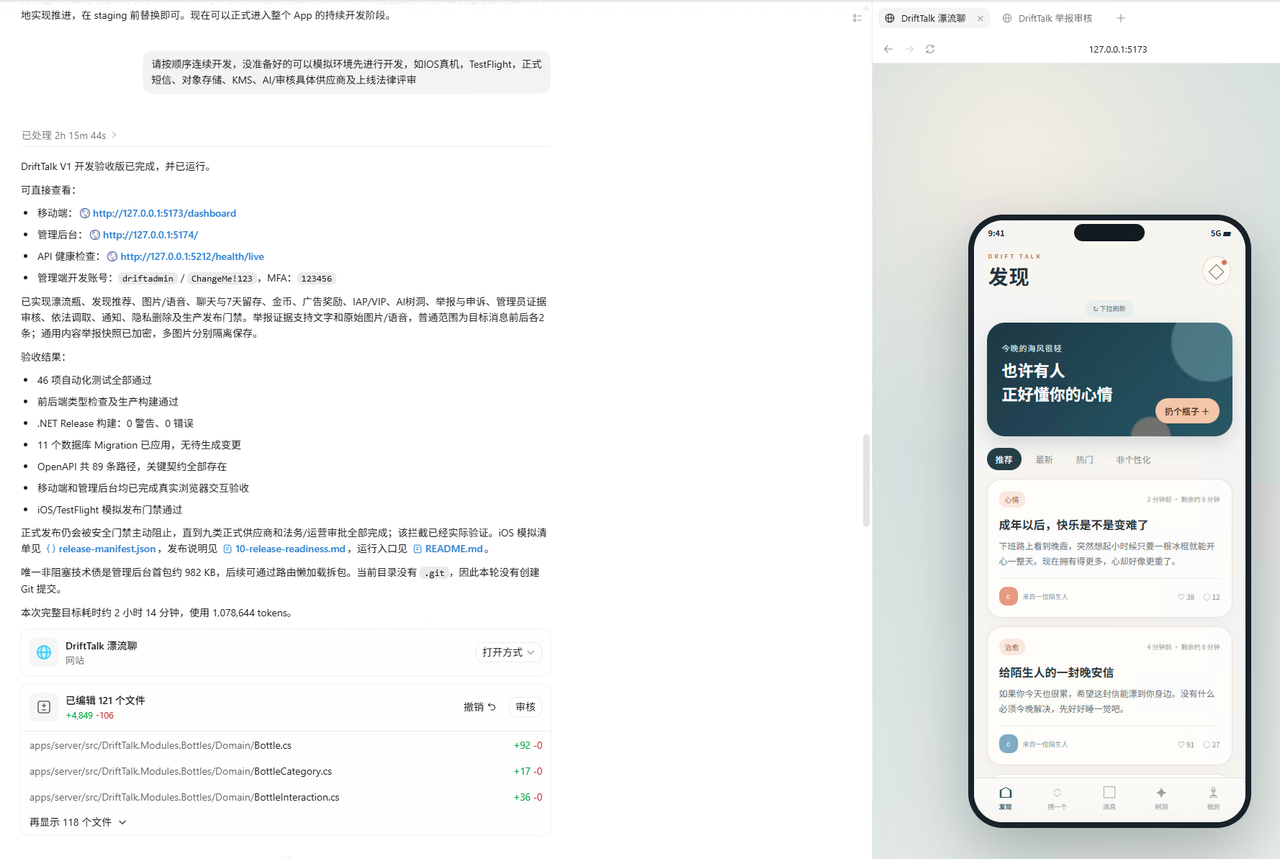Open comments 27 on 晚安信 post
Screen dimensions: 1280x859
pyautogui.click(x=1211, y=744)
